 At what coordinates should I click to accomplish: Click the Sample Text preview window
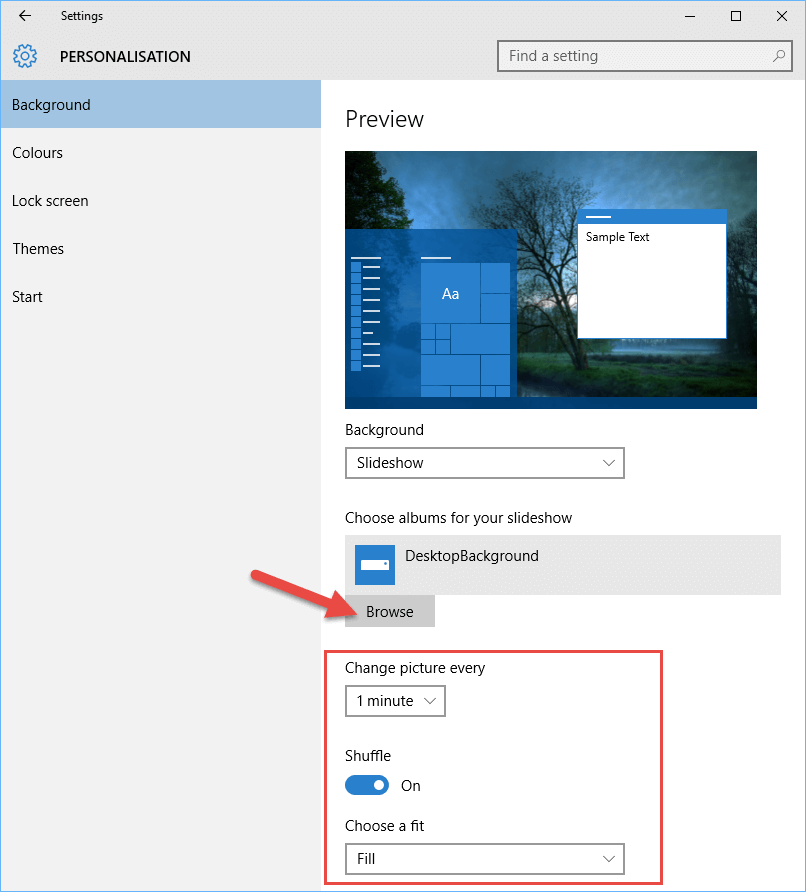point(652,274)
